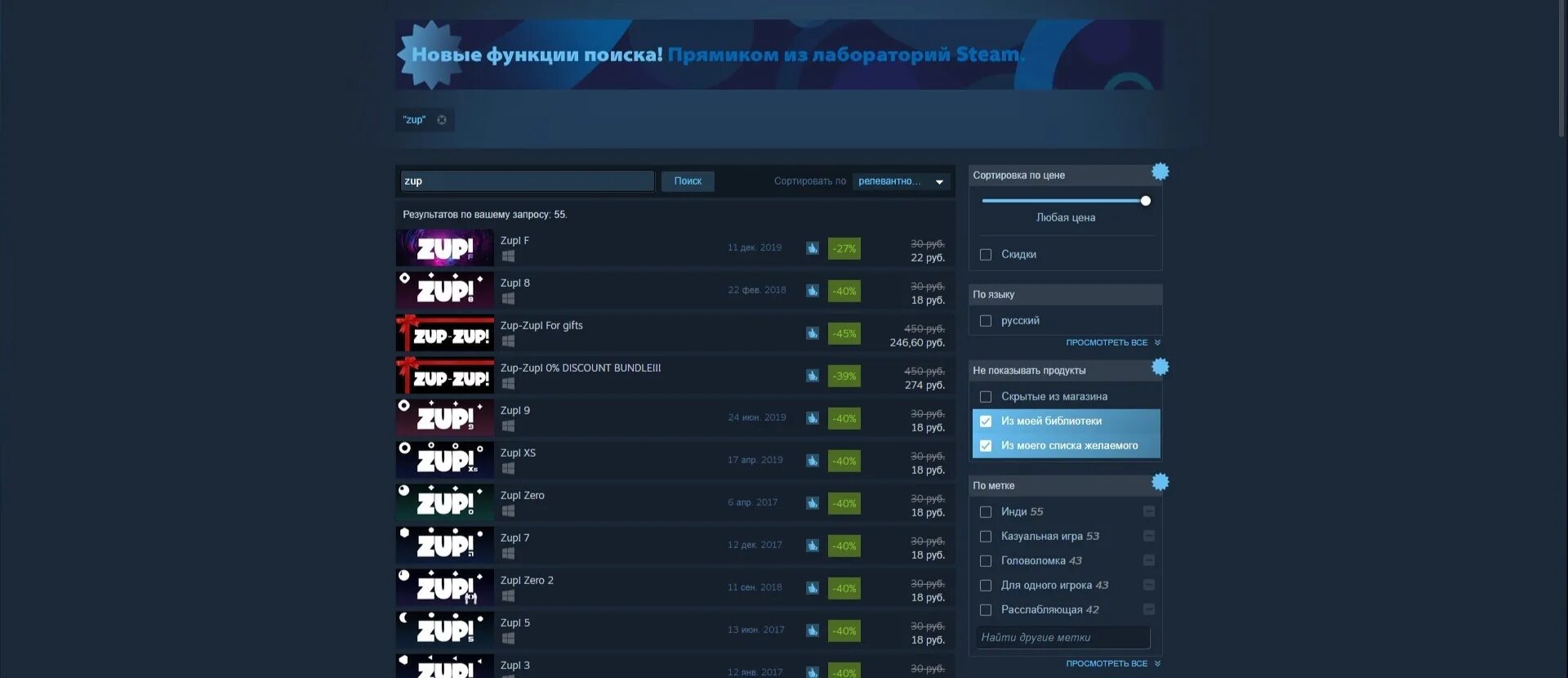The width and height of the screenshot is (1568, 678).
Task: Click the 274 руб. price text
Action: pos(924,386)
